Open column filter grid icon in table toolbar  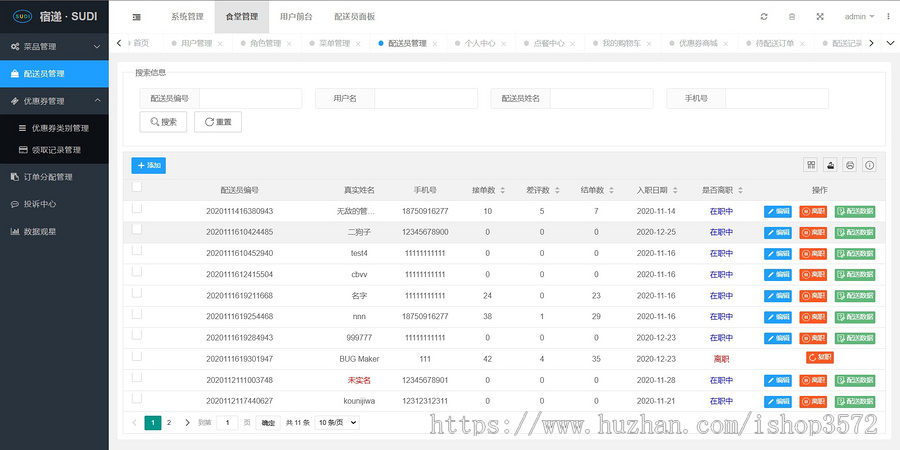[x=811, y=165]
